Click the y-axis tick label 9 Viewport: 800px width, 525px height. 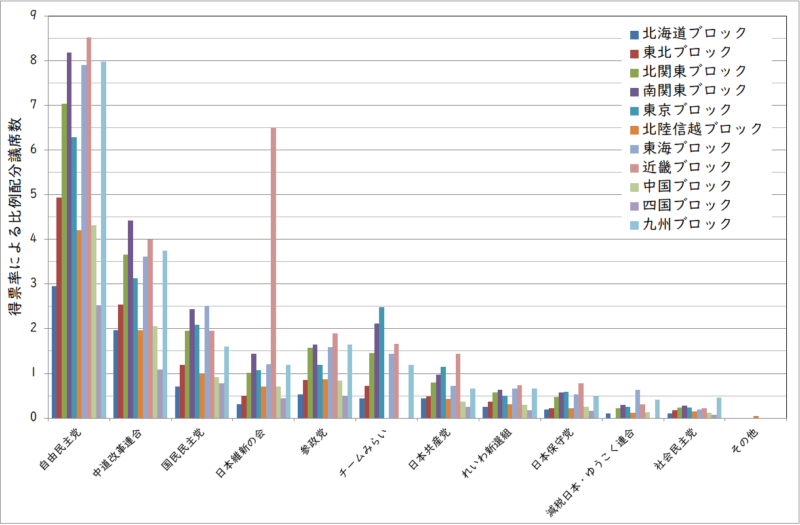pos(35,16)
